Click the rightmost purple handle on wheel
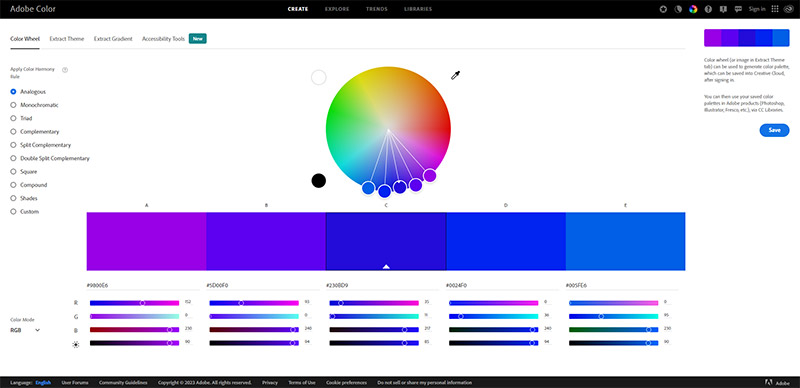The height and width of the screenshot is (388, 800). point(430,176)
